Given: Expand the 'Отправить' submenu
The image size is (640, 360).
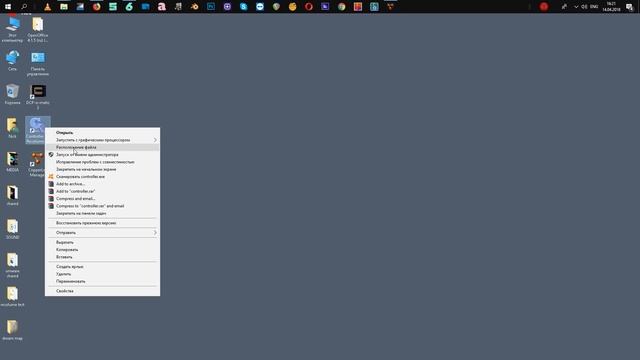Looking at the screenshot, I should click(102, 233).
